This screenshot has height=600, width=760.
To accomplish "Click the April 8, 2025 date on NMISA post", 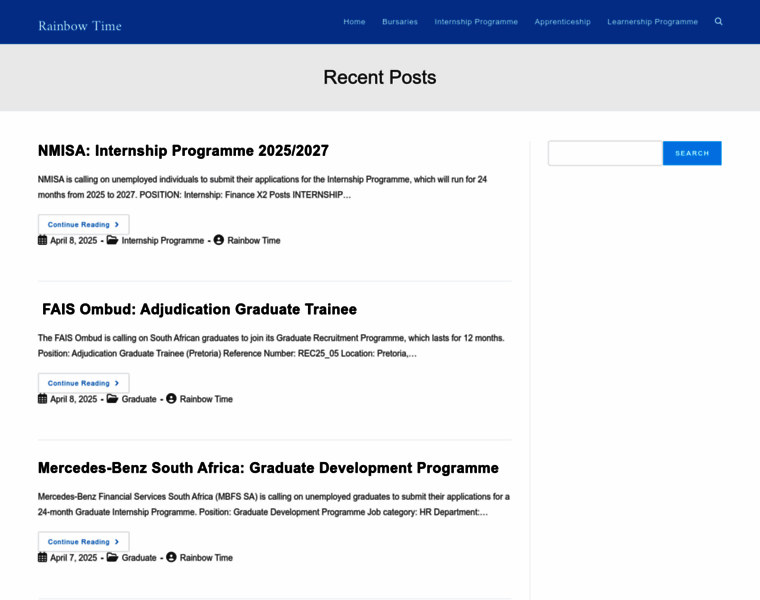I will click(x=74, y=240).
